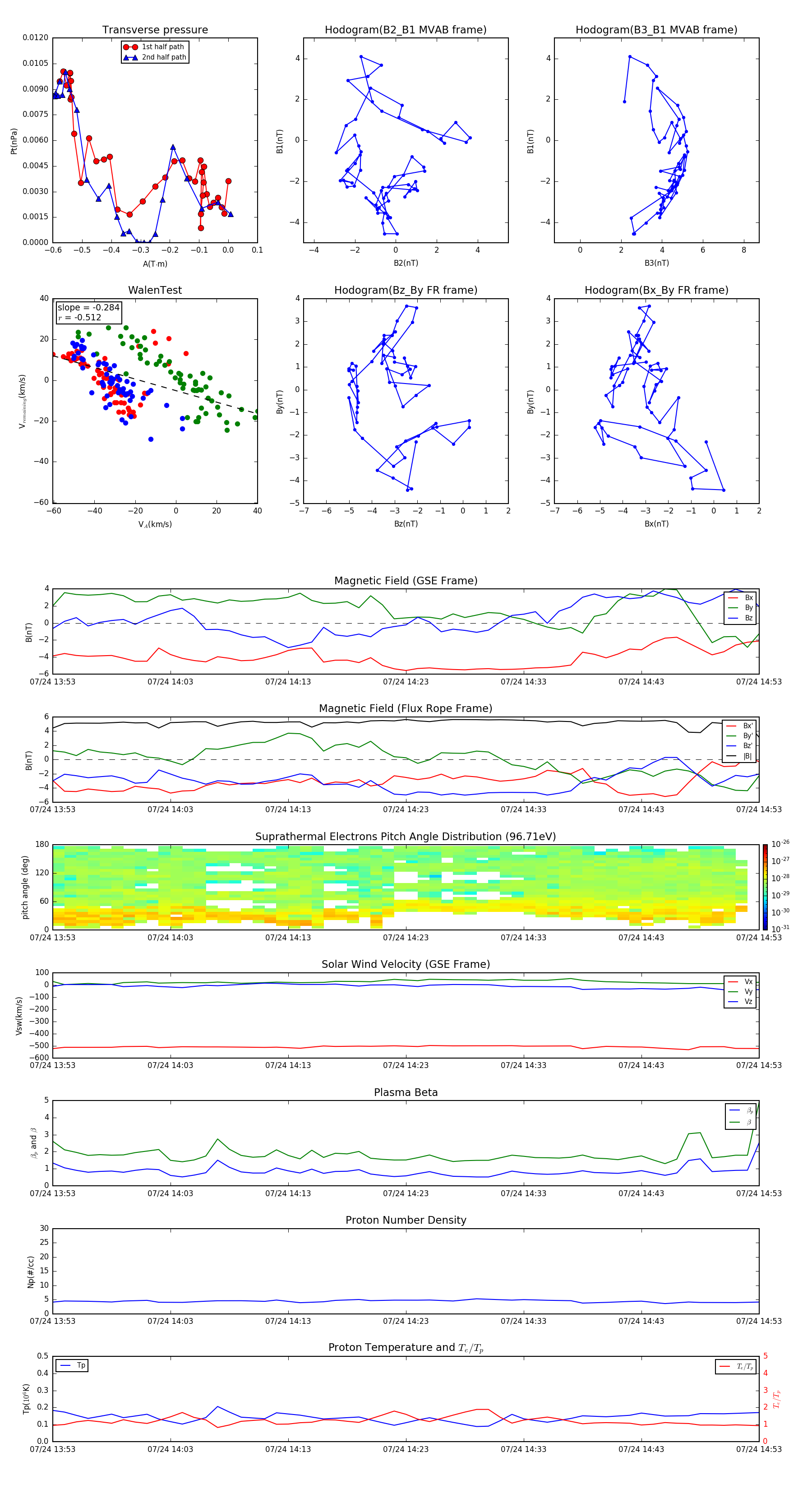The height and width of the screenshot is (1489, 812).
Task: Click the 'Np(#/cc)' y-axis label
Action: point(31,1272)
